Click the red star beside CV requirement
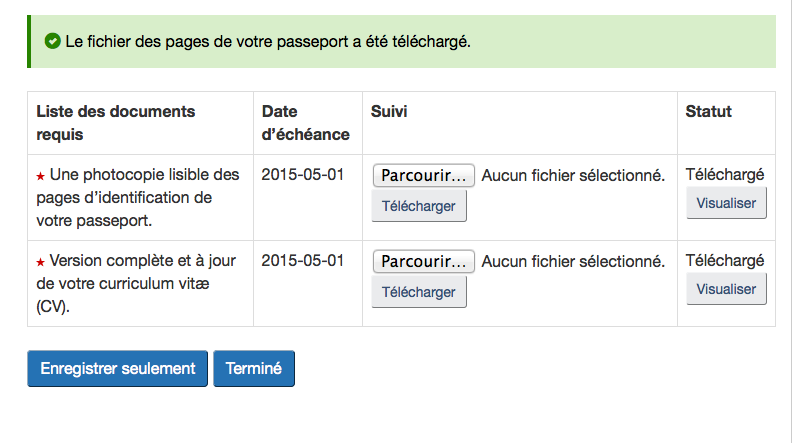 (41, 262)
